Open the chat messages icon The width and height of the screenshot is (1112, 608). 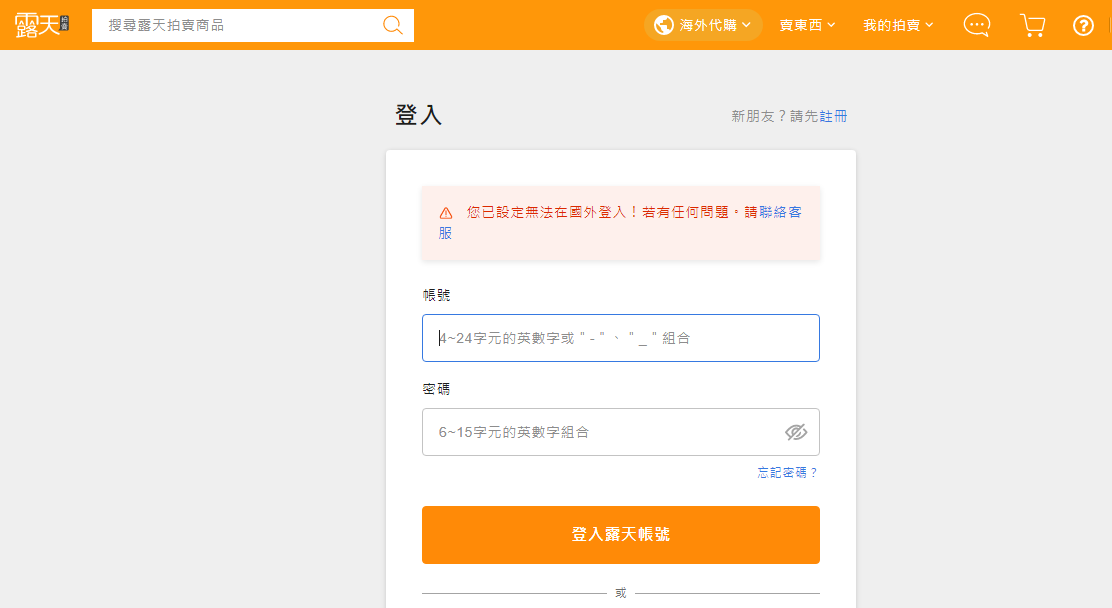977,25
